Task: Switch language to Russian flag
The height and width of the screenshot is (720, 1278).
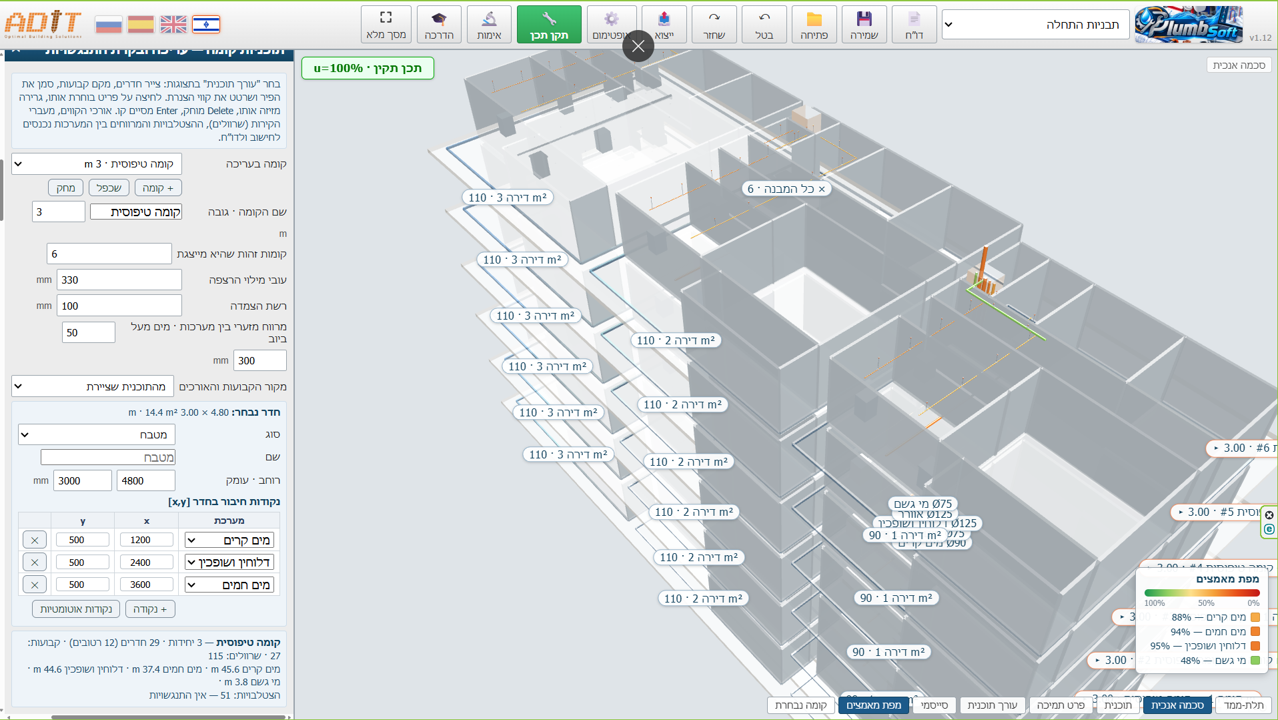Action: tap(108, 24)
